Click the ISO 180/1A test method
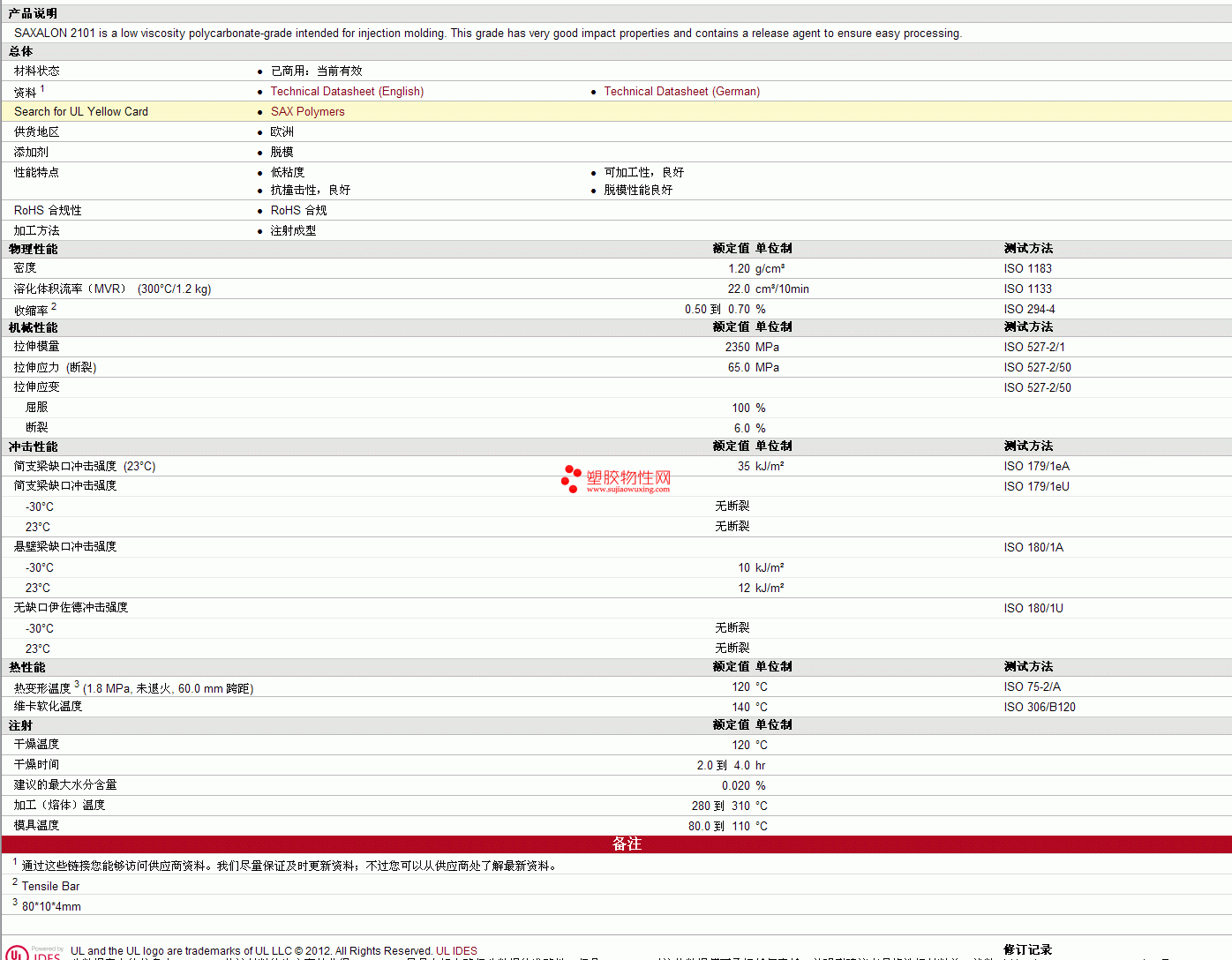The width and height of the screenshot is (1232, 960). pos(1033,547)
